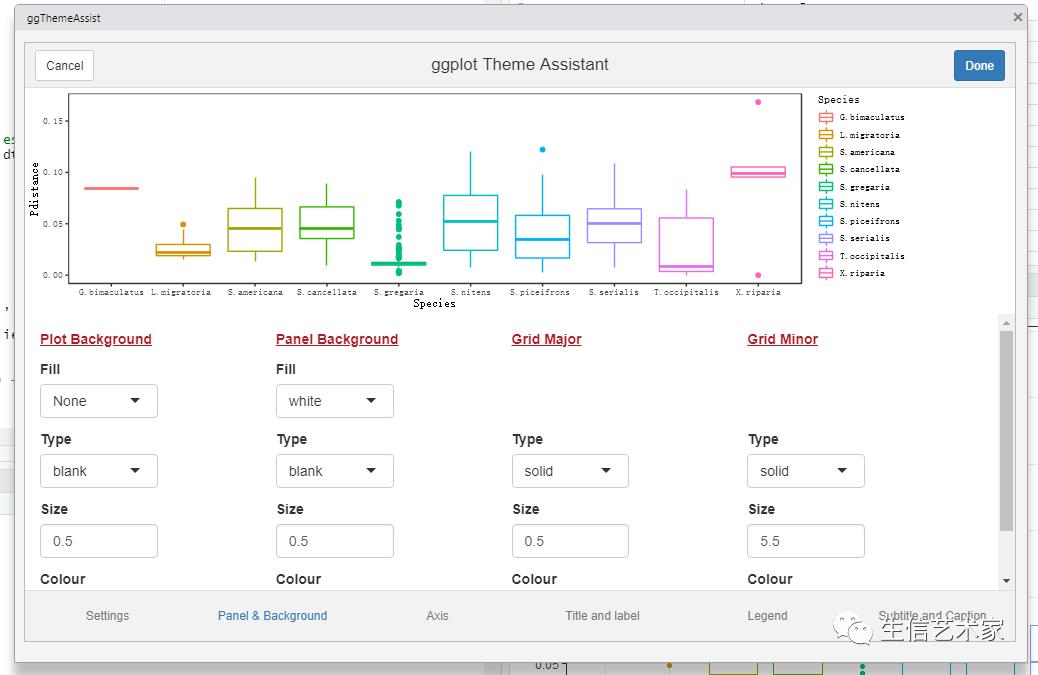Click the Grid Minor Size field showing 5.5
This screenshot has width=1038, height=675.
[805, 540]
